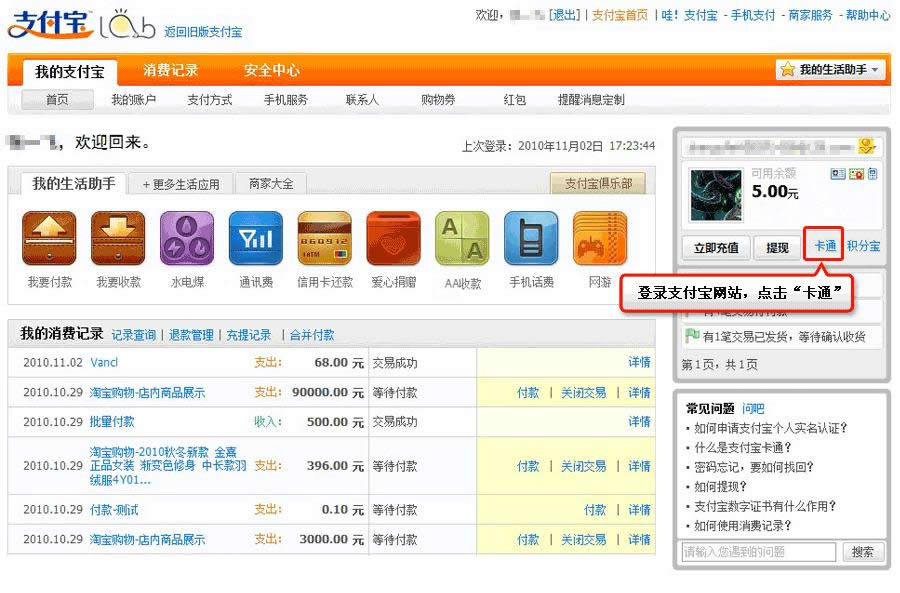This screenshot has width=900, height=593.
Task: Open the 安全中心 main tab
Action: pos(271,70)
